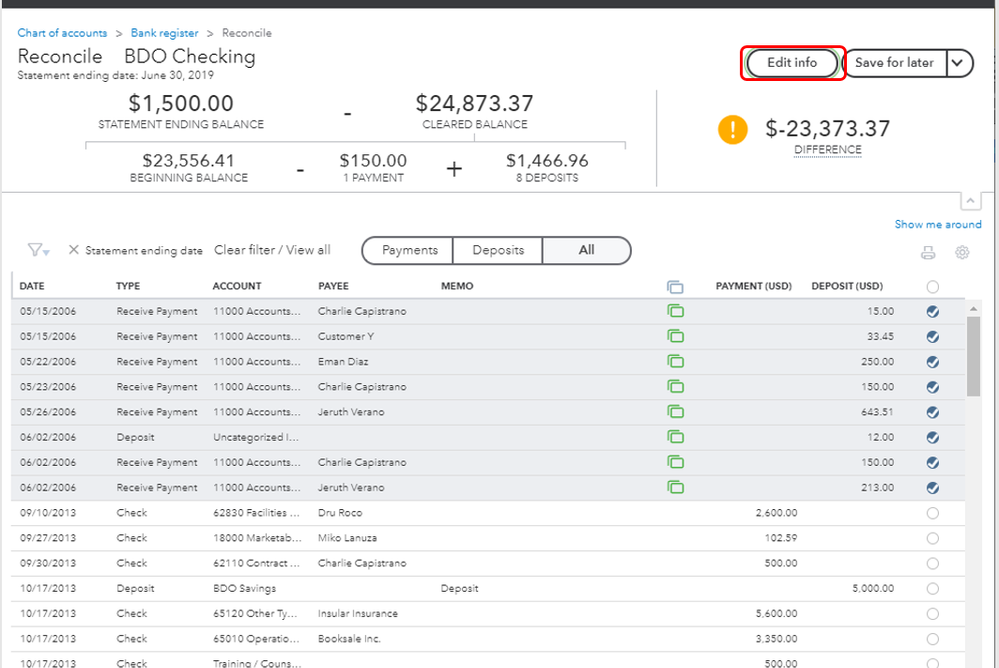Click the orange difference warning icon

pyautogui.click(x=733, y=130)
